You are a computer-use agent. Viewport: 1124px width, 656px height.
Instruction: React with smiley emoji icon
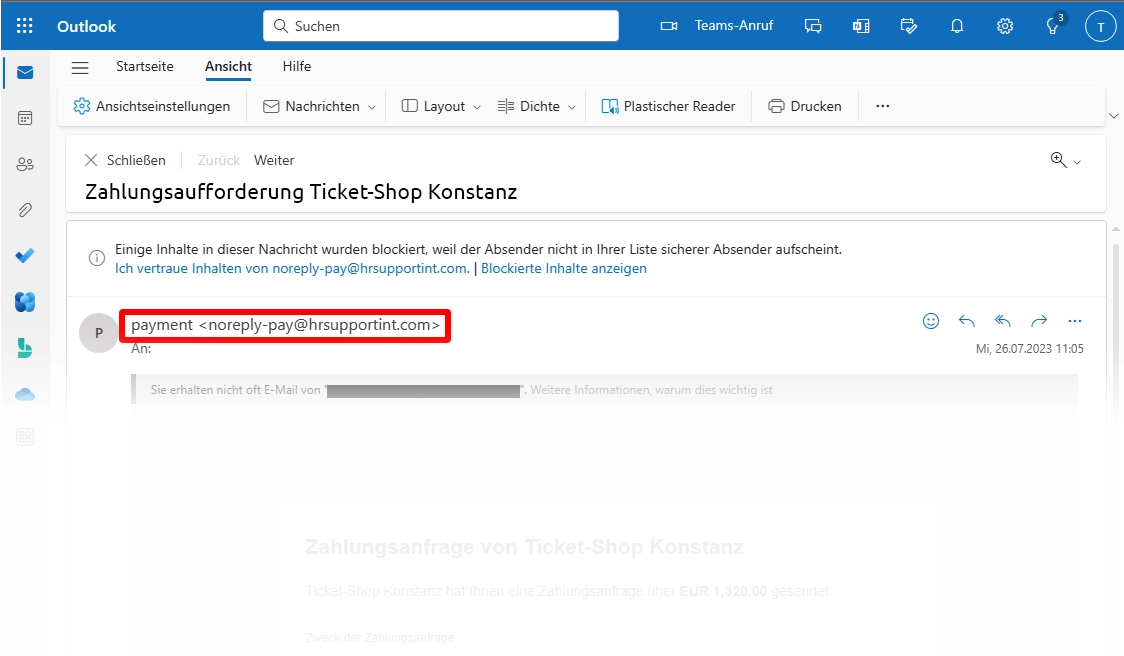(x=930, y=321)
